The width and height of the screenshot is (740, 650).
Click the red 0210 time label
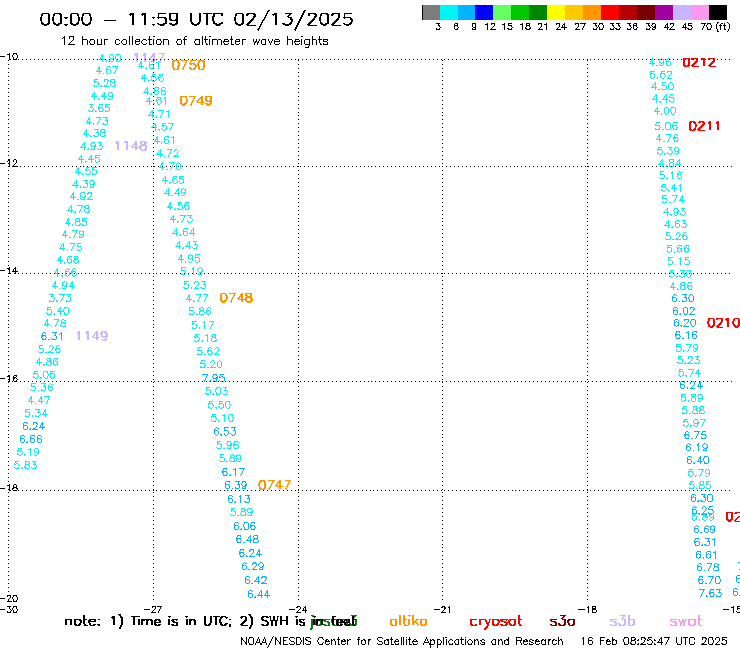[x=723, y=323]
